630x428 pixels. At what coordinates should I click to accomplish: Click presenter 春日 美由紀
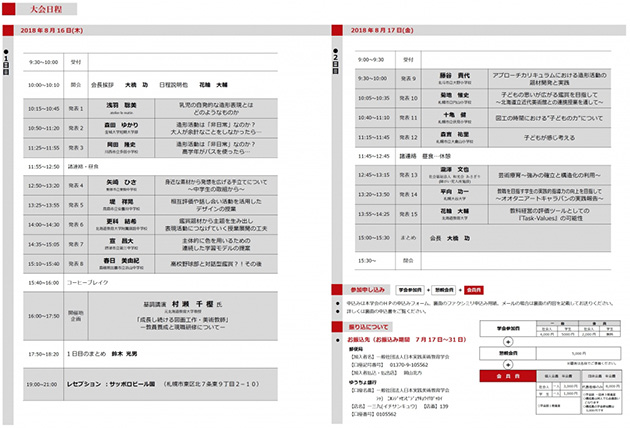121,261
